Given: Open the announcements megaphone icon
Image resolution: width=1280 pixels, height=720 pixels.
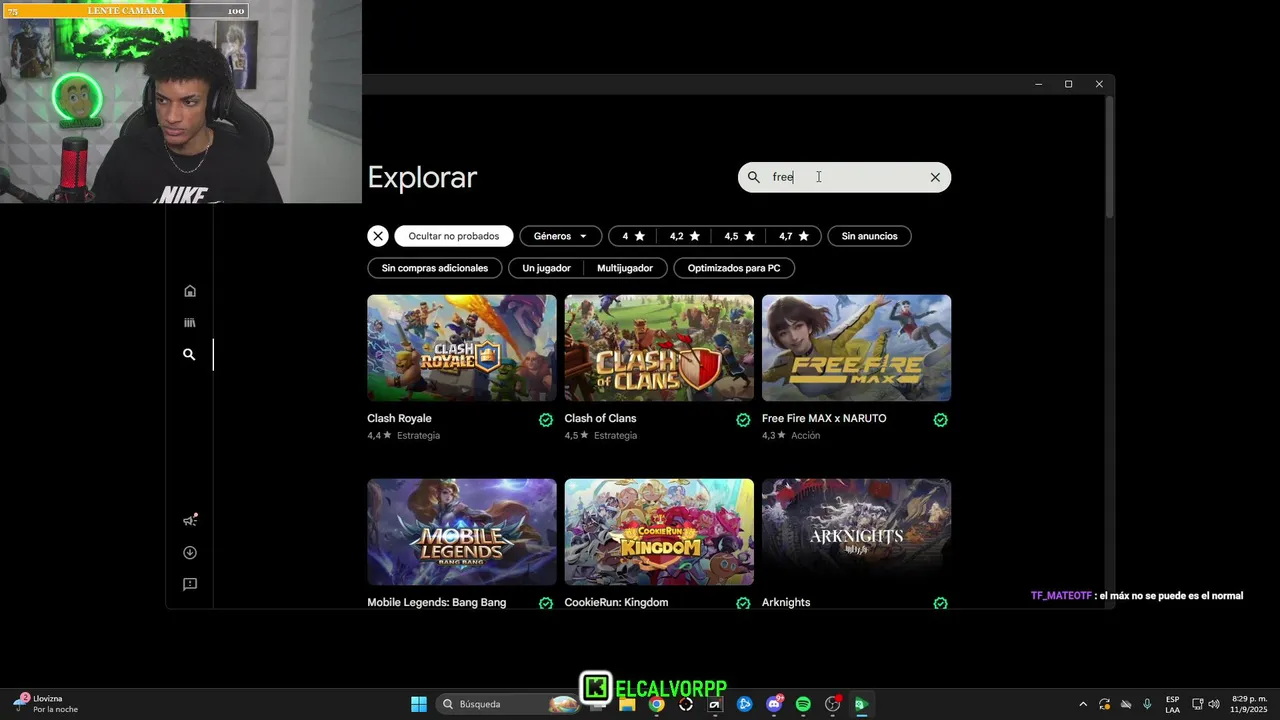Looking at the screenshot, I should coord(190,520).
